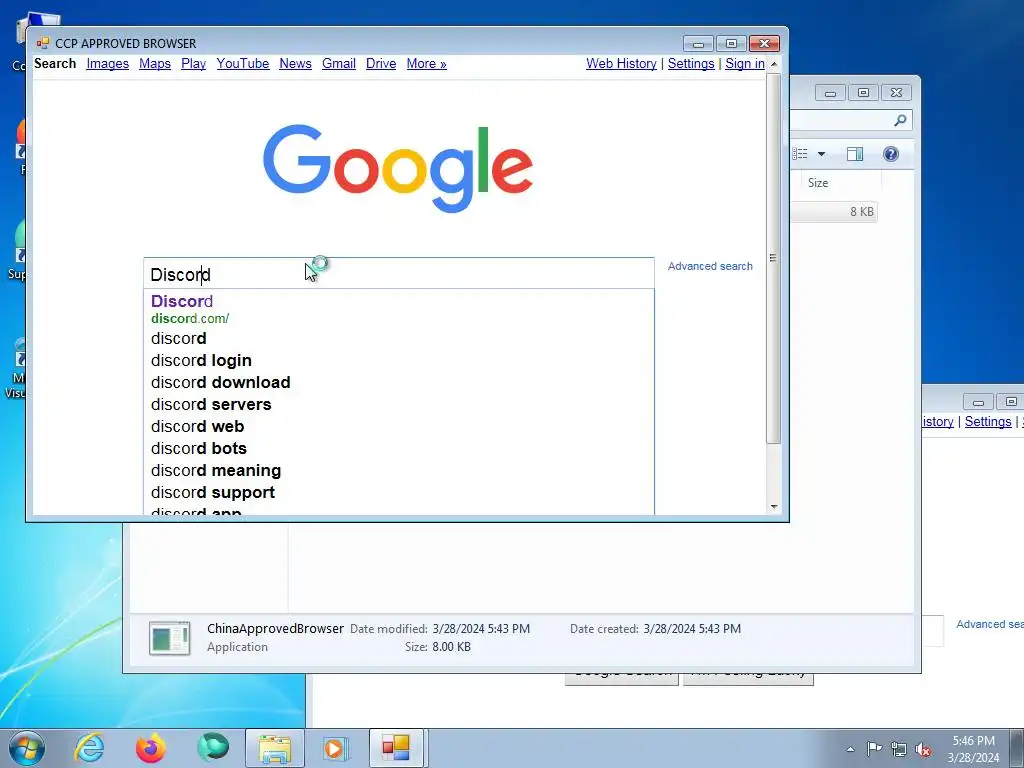Click the Advanced search link beside the search box
Image resolution: width=1024 pixels, height=768 pixels.
click(x=710, y=266)
